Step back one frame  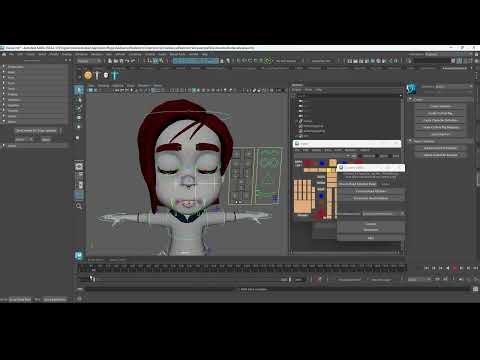click(434, 268)
